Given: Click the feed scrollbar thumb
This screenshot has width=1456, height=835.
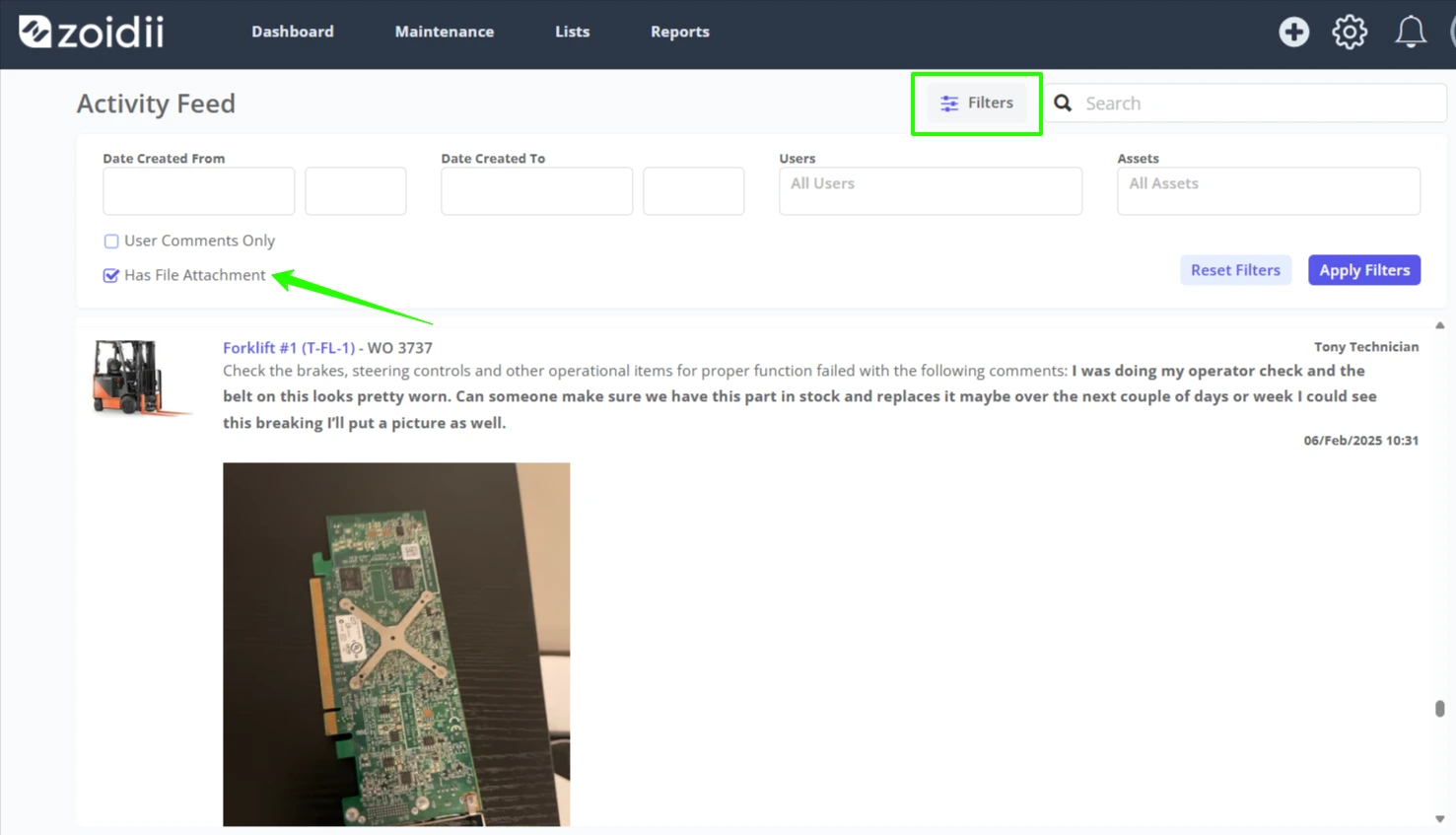Looking at the screenshot, I should (1439, 709).
